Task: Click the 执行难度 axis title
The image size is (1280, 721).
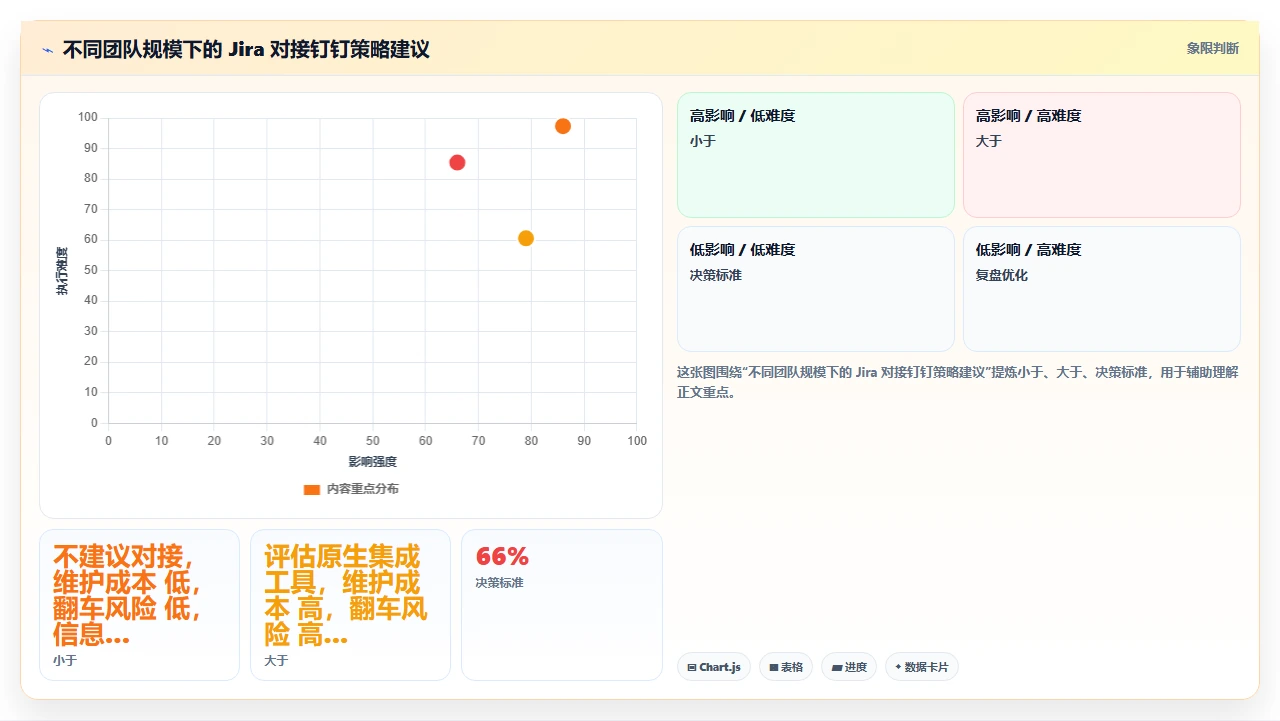Action: (x=62, y=271)
